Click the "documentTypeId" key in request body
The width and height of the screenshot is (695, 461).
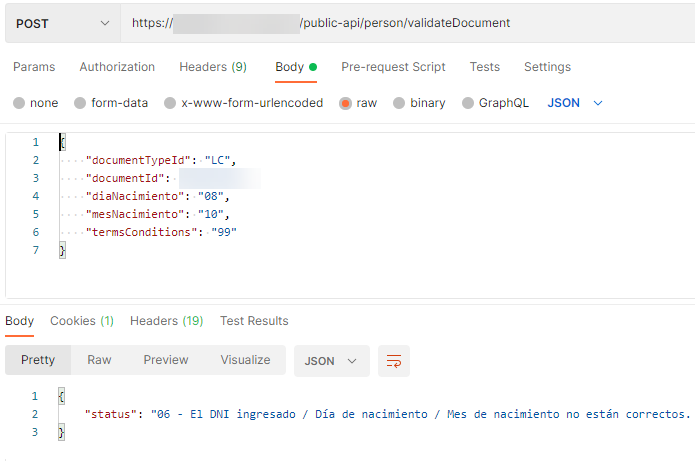click(138, 160)
